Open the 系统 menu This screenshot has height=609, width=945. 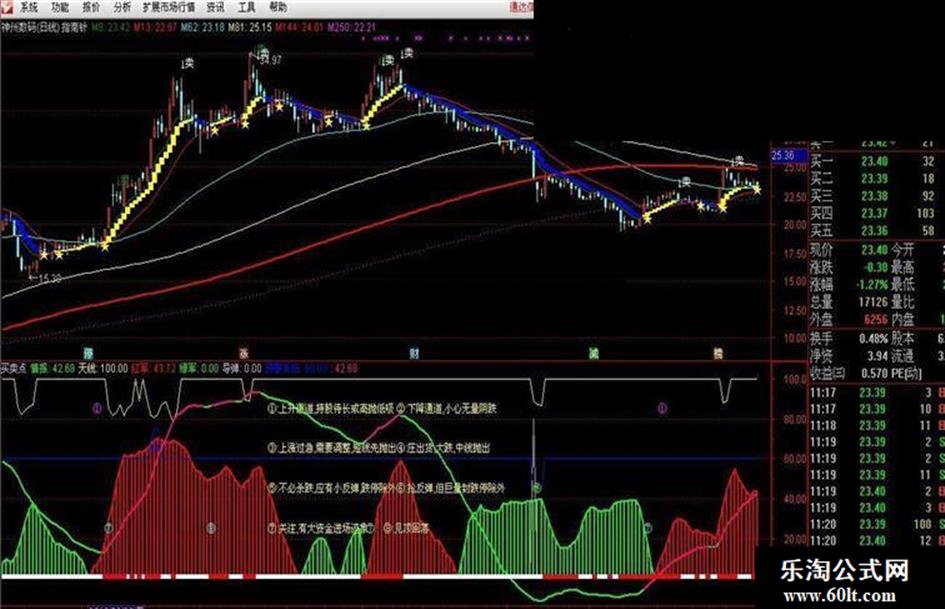(x=28, y=7)
